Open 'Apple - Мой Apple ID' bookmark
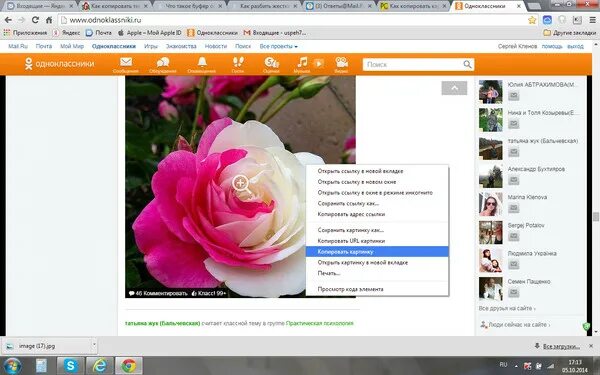 150,33
